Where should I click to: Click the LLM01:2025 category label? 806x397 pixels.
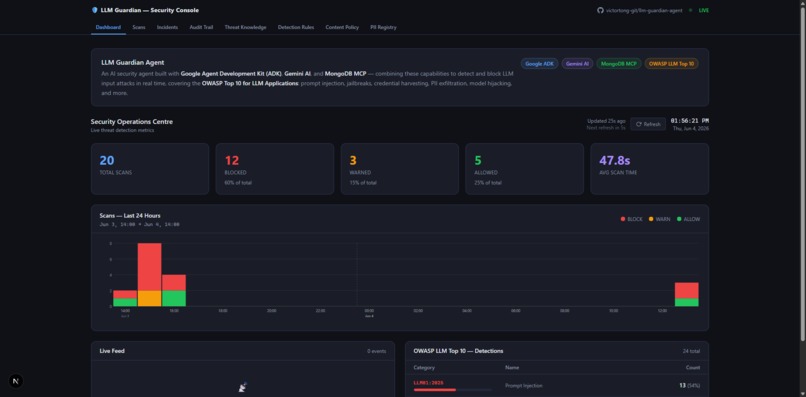[429, 383]
